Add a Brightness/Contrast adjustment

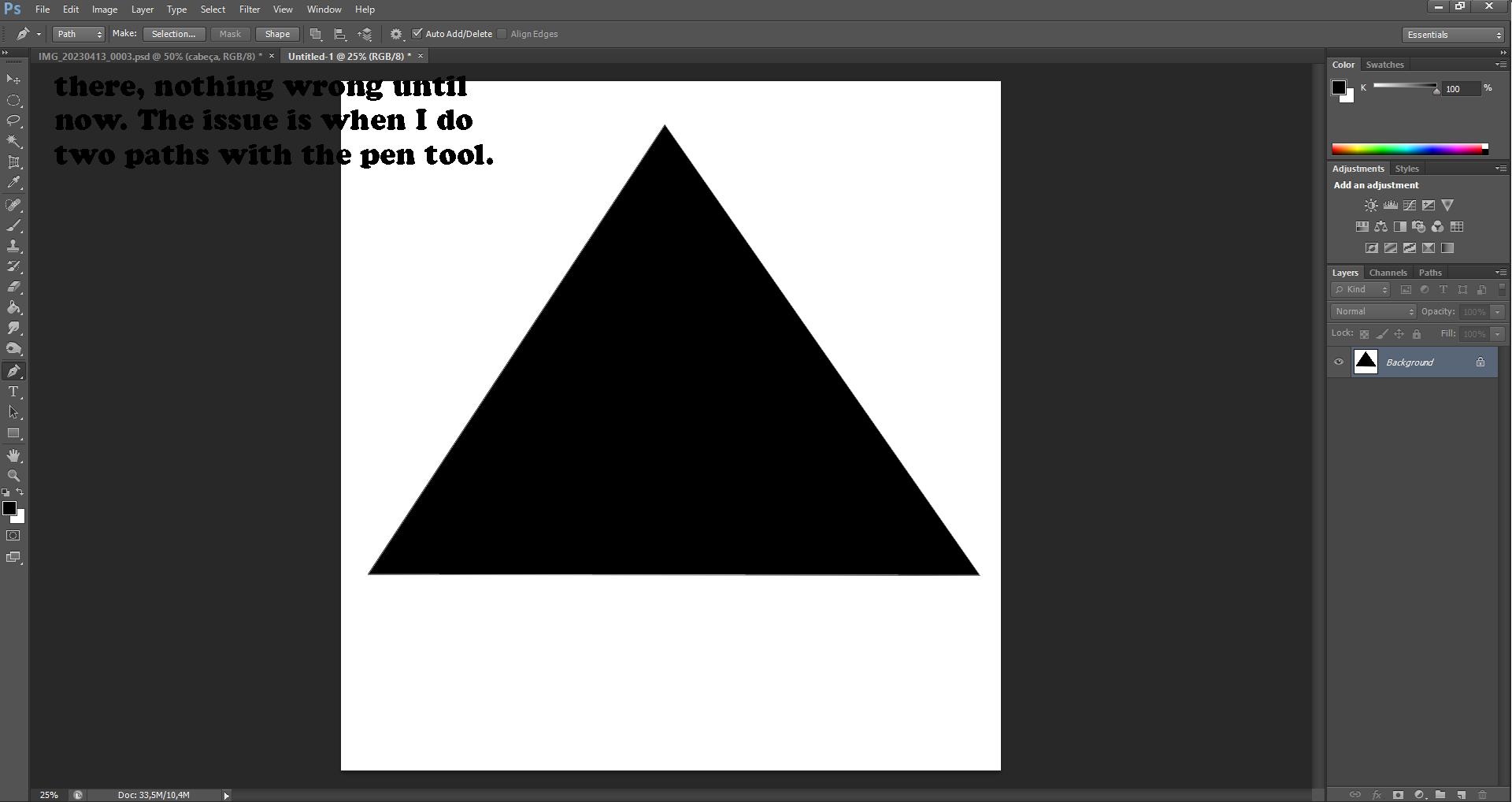click(1371, 206)
